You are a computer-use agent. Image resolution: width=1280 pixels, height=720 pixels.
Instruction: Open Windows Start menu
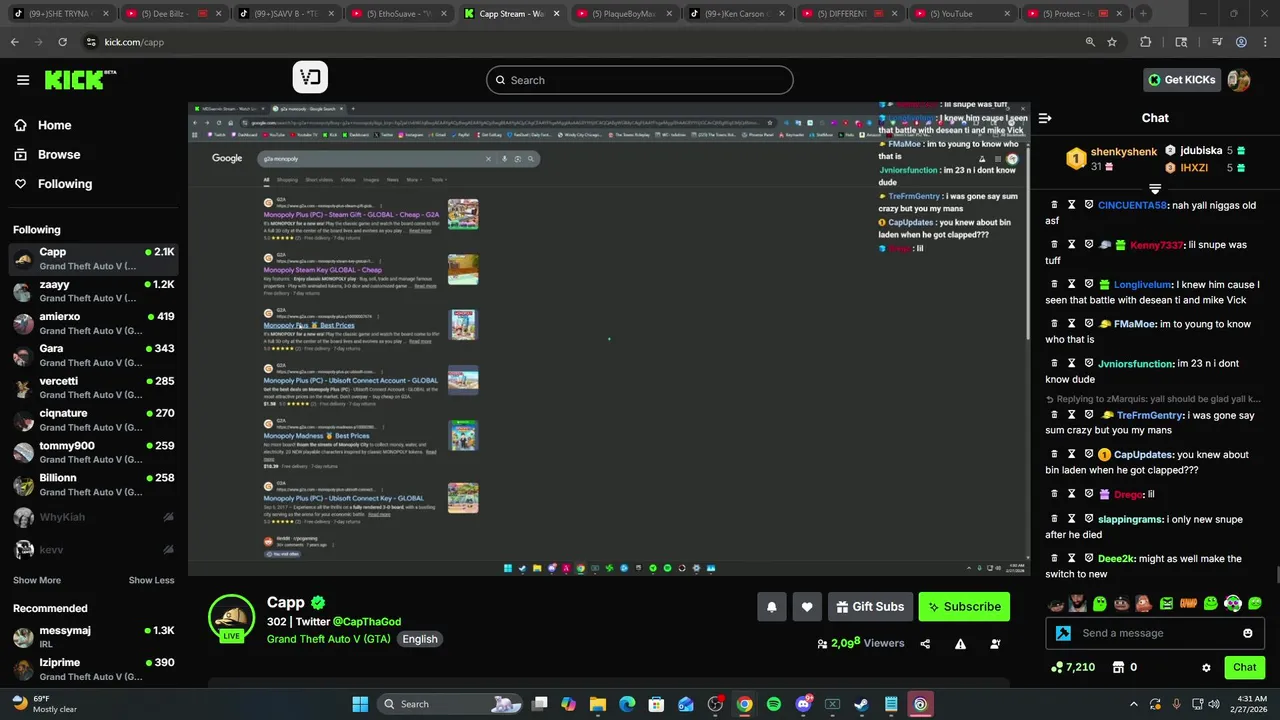(x=360, y=704)
